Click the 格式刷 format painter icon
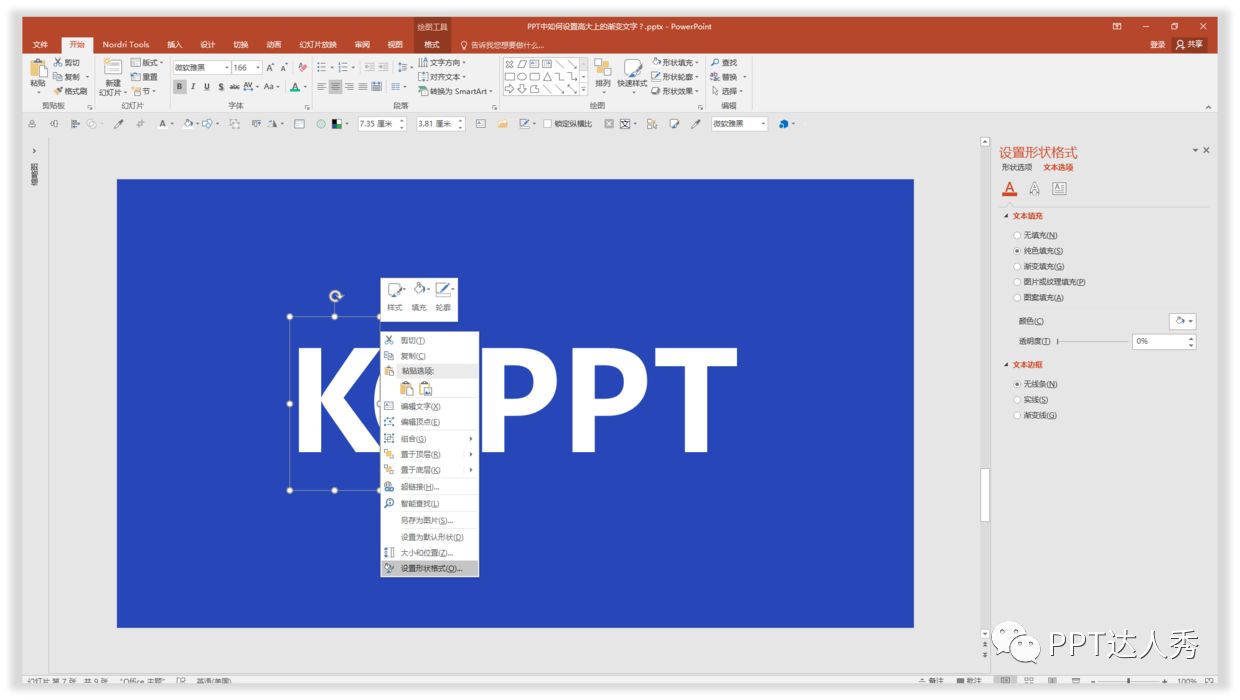This screenshot has width=1240, height=700. (x=58, y=91)
